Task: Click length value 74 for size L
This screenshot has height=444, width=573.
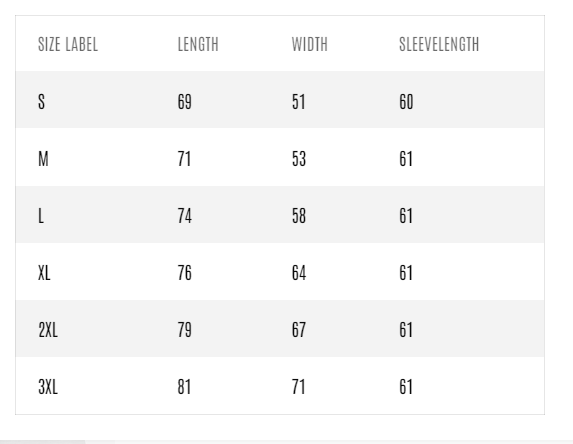Action: (x=185, y=216)
